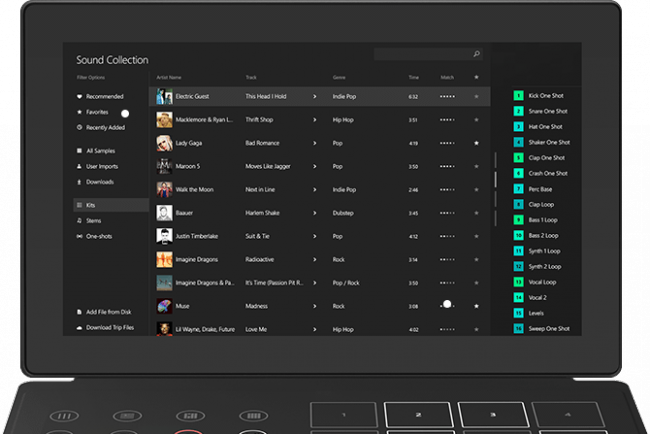Click the track list vertical scrollbar

[495, 189]
